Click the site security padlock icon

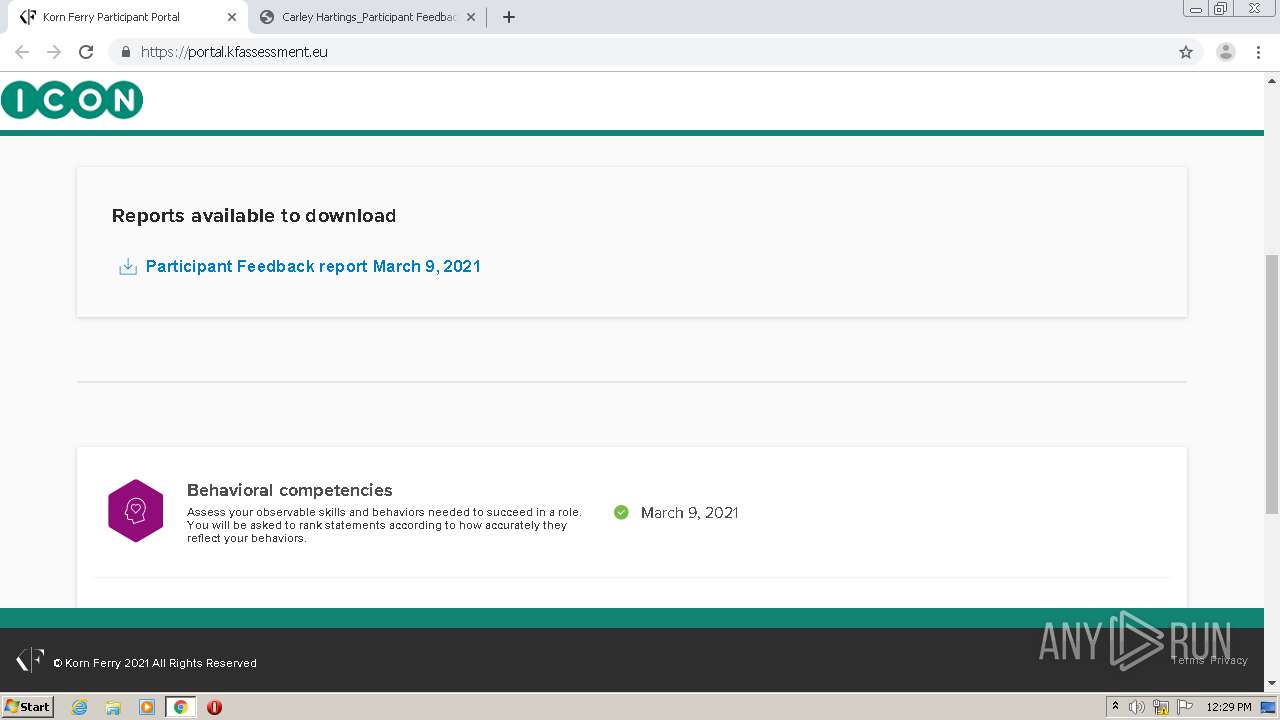point(126,52)
